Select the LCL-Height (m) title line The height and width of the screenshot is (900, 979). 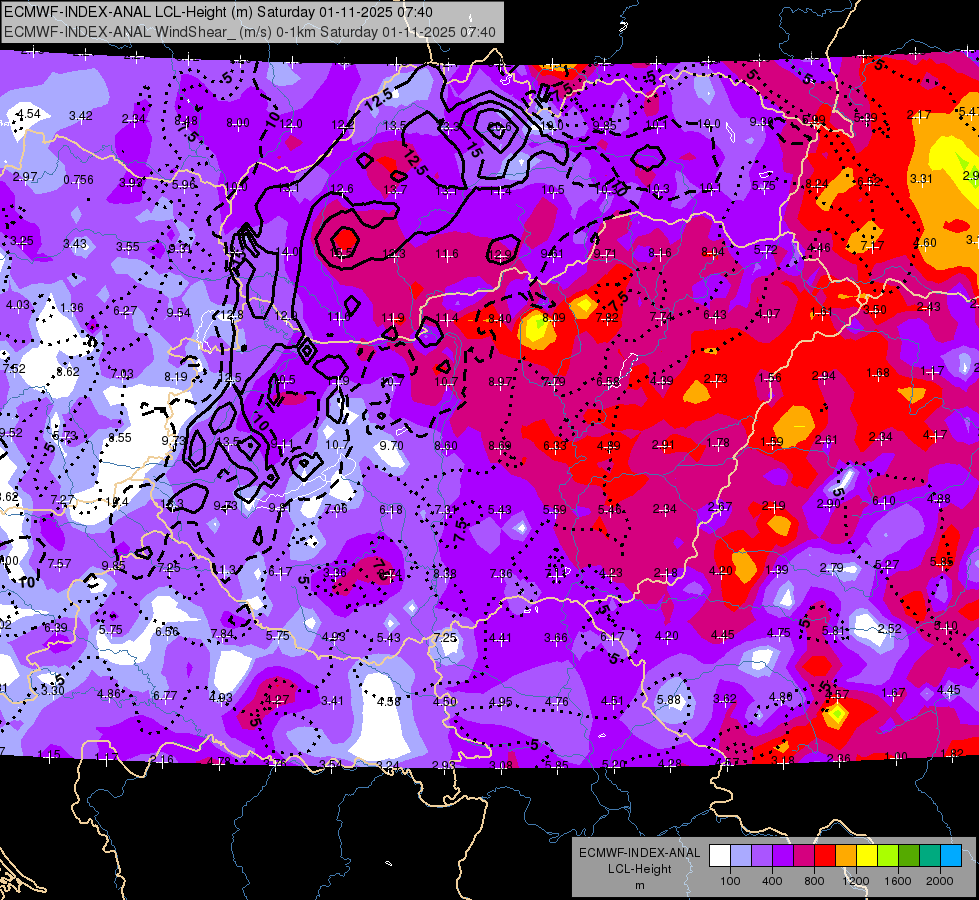tap(218, 12)
